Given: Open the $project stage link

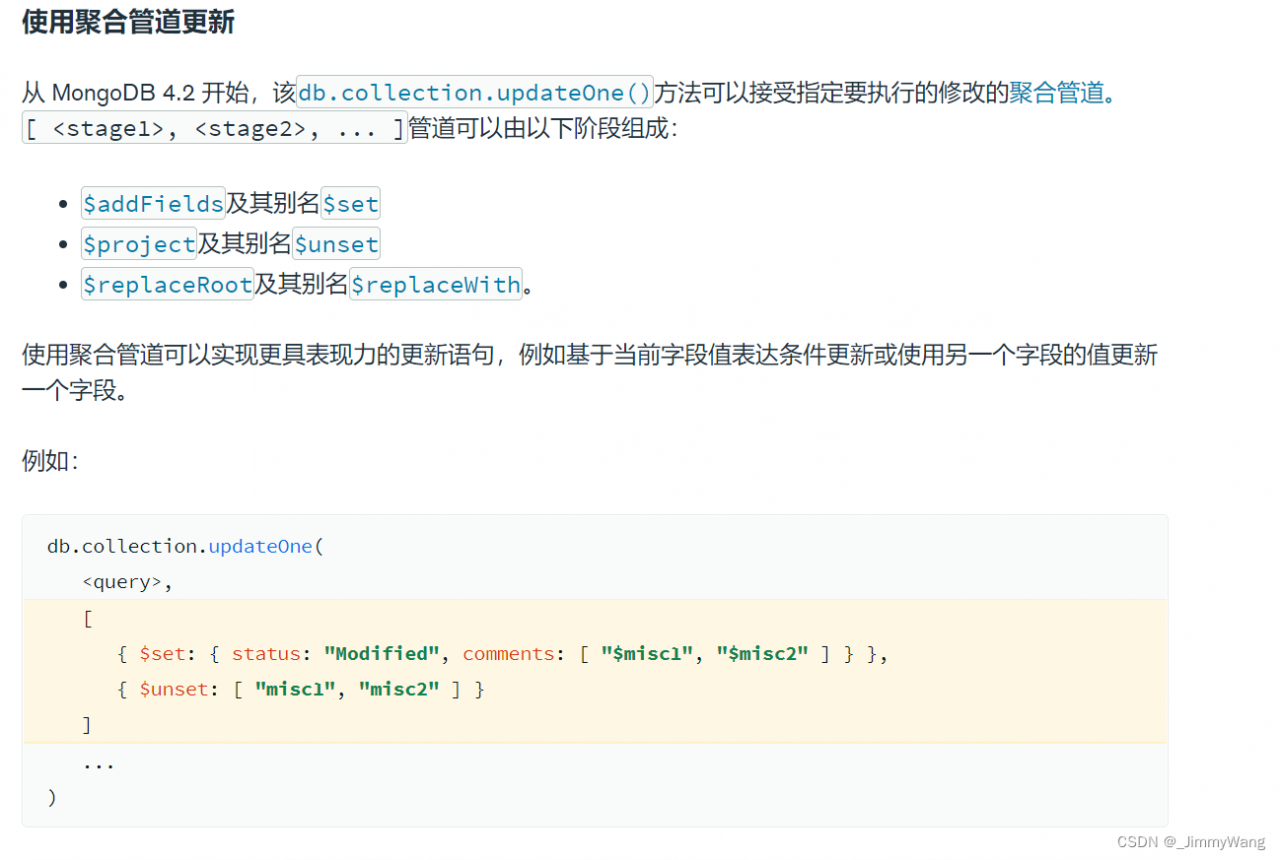Looking at the screenshot, I should tap(139, 244).
